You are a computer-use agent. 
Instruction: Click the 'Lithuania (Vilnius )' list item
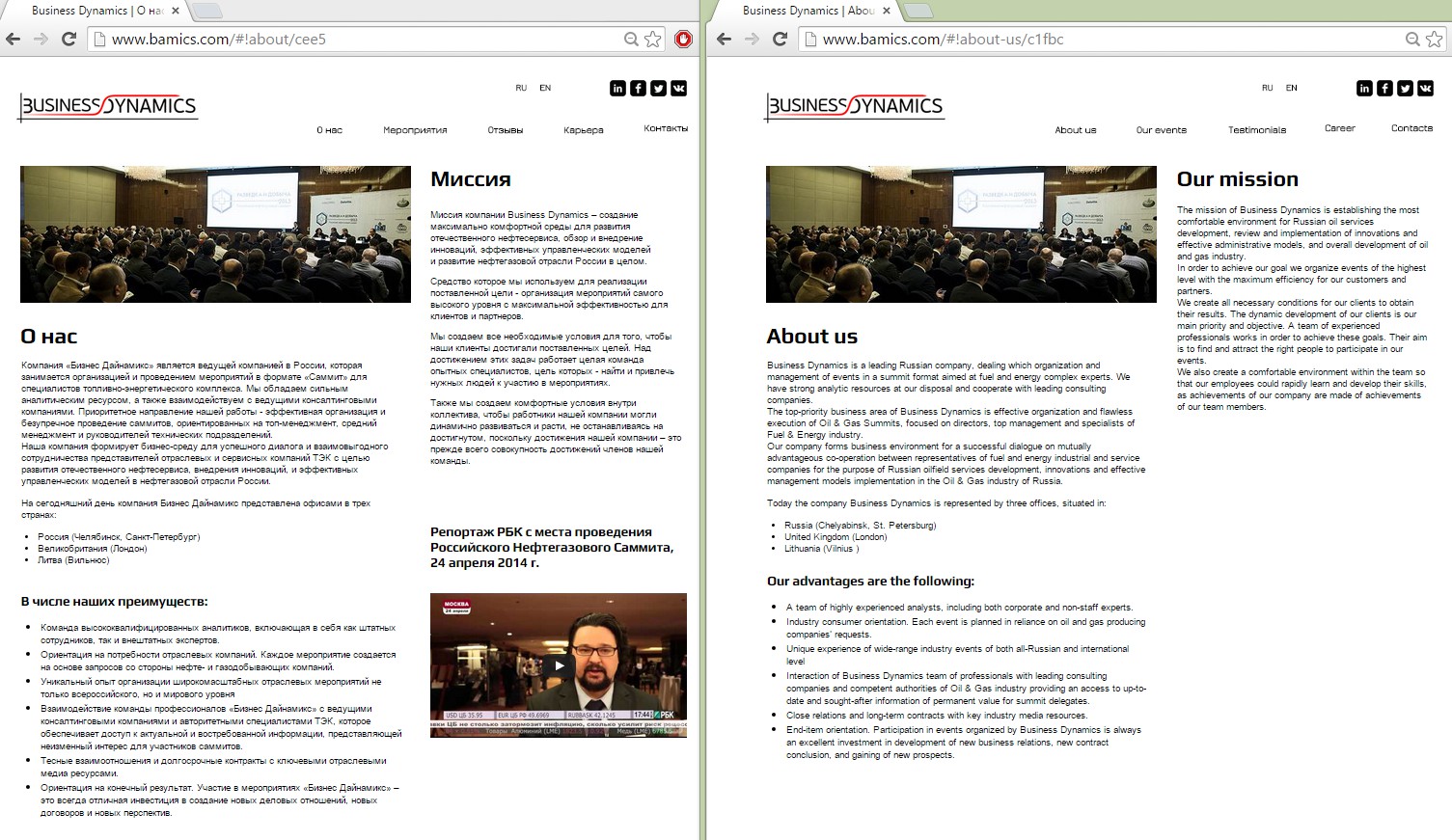pos(821,549)
